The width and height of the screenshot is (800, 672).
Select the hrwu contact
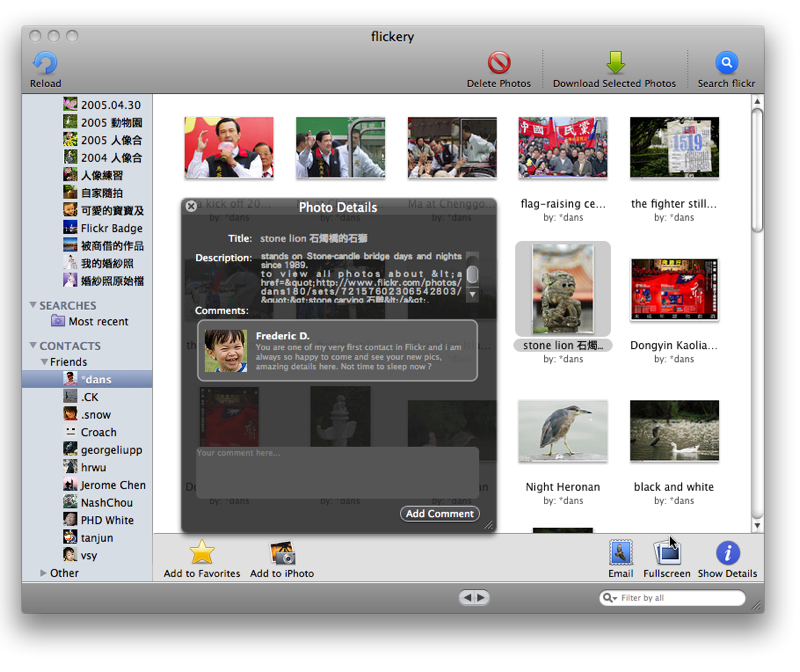point(87,467)
